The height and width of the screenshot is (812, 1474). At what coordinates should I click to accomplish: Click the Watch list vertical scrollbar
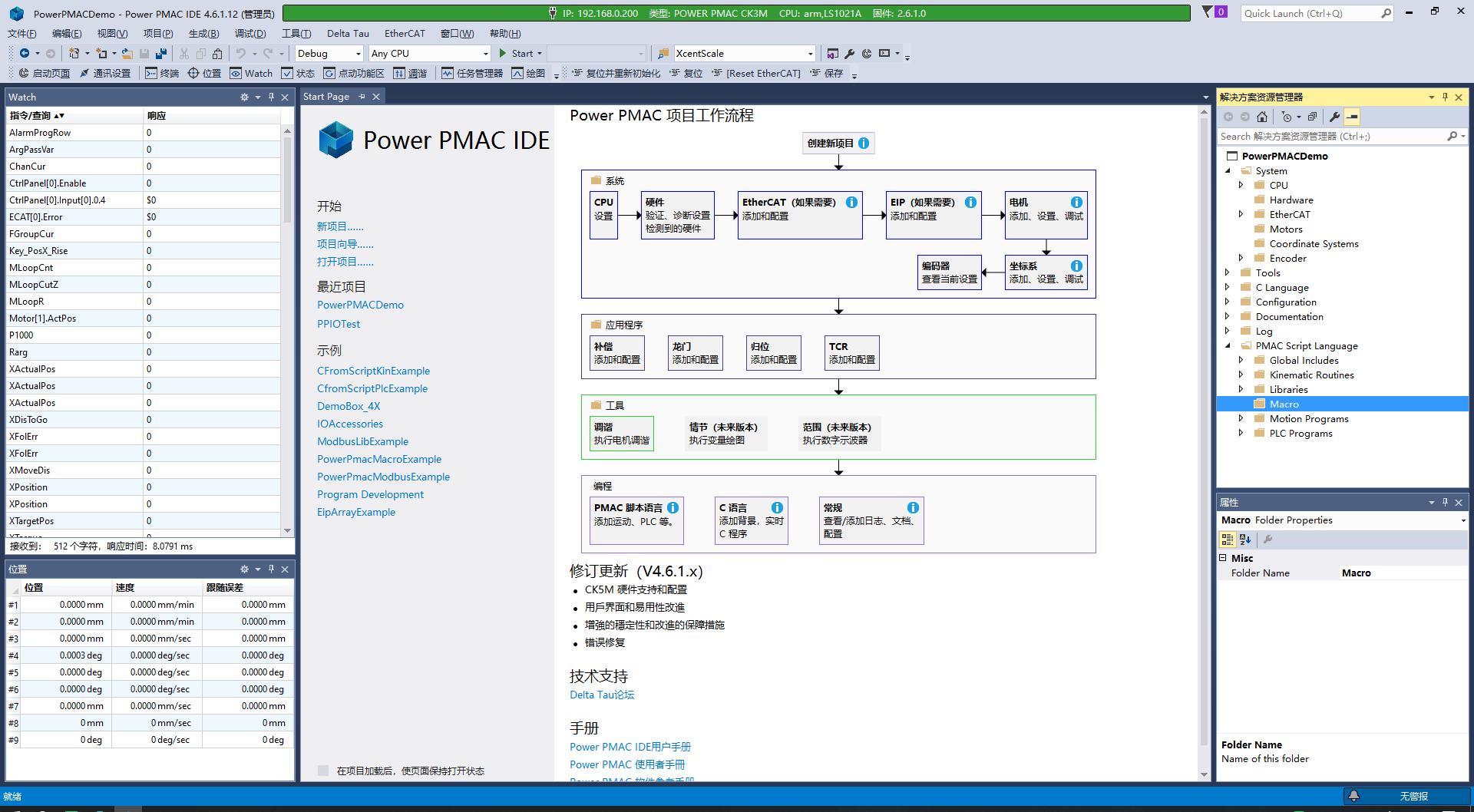[288, 180]
